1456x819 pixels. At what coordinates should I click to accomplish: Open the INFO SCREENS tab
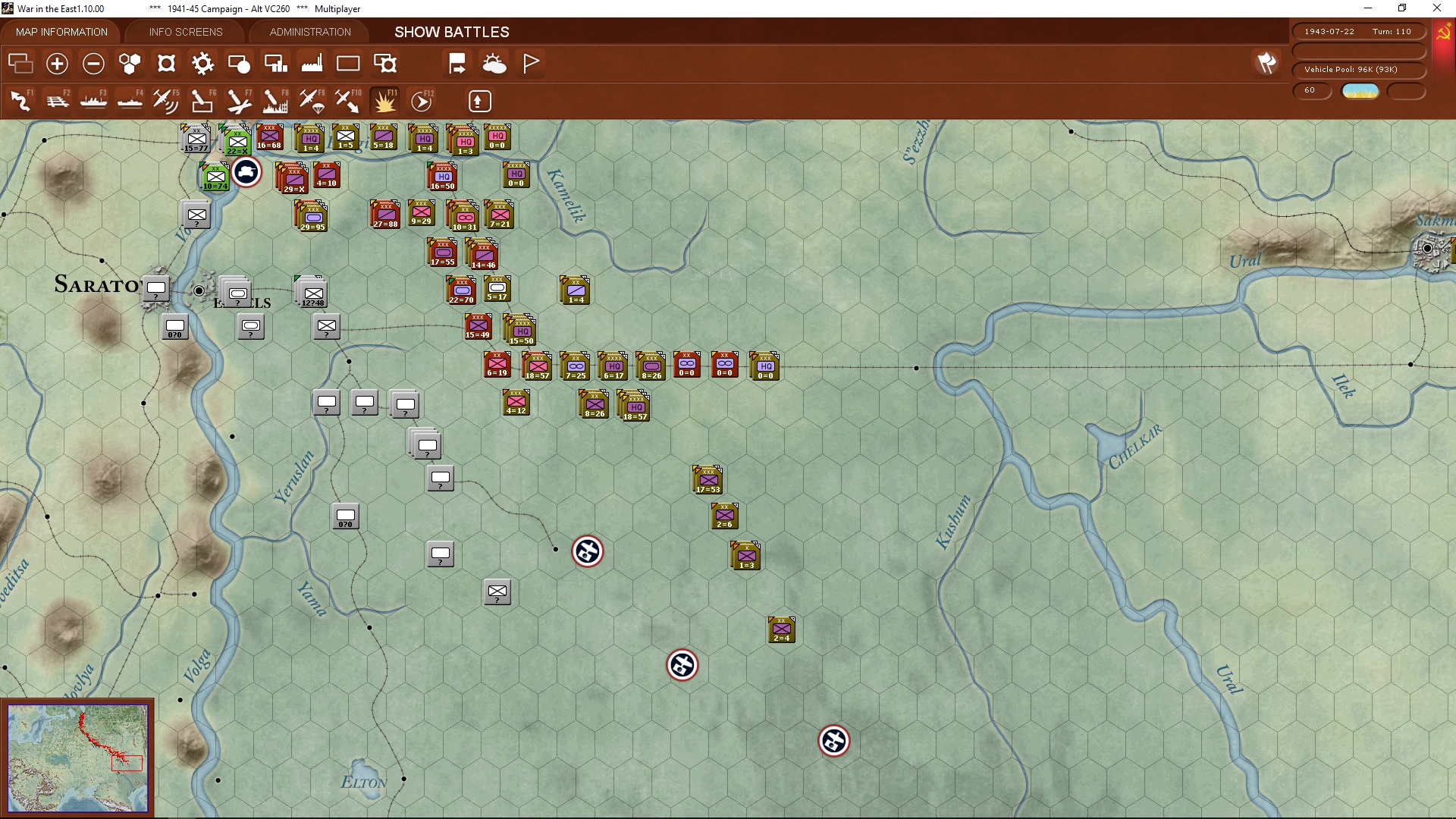(x=186, y=32)
